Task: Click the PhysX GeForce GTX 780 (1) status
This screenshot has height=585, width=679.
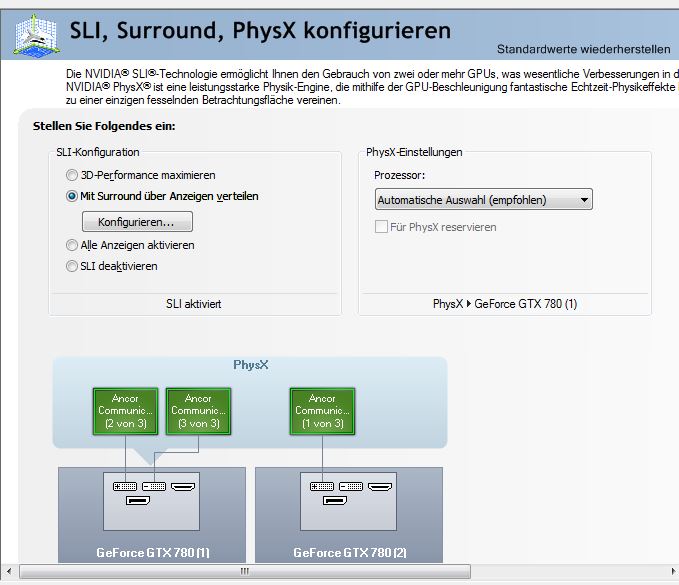Action: [x=505, y=304]
